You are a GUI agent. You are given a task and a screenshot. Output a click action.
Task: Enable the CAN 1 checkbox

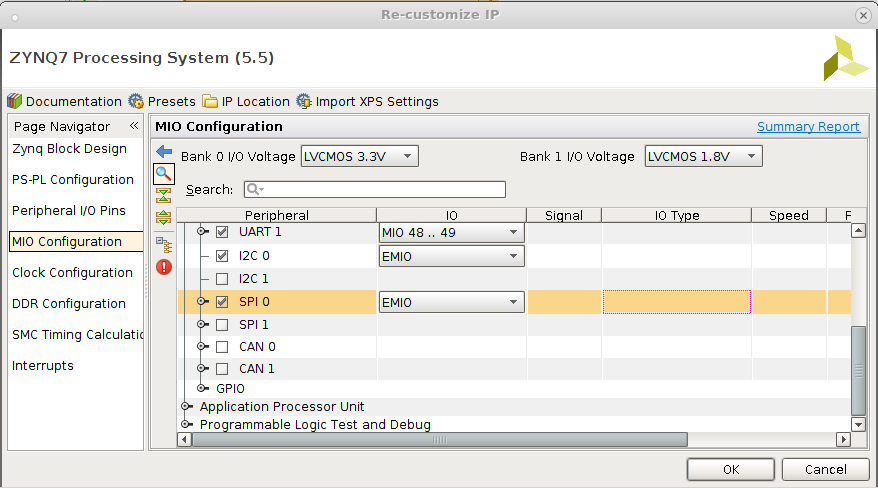coord(222,369)
